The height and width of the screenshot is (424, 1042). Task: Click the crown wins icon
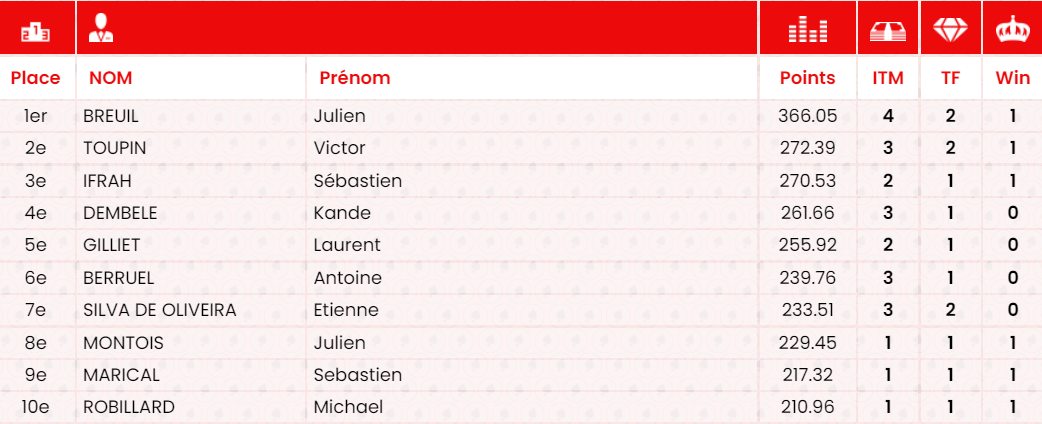pyautogui.click(x=1012, y=31)
